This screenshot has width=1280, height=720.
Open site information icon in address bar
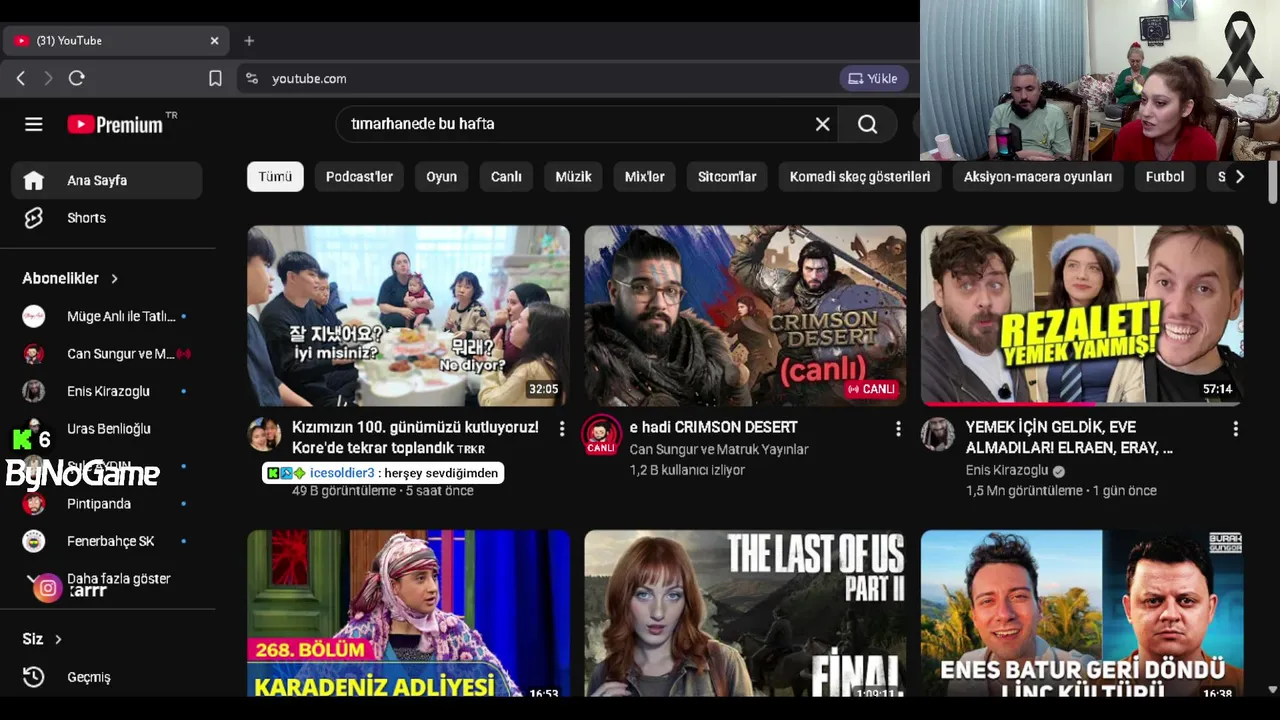pyautogui.click(x=252, y=78)
